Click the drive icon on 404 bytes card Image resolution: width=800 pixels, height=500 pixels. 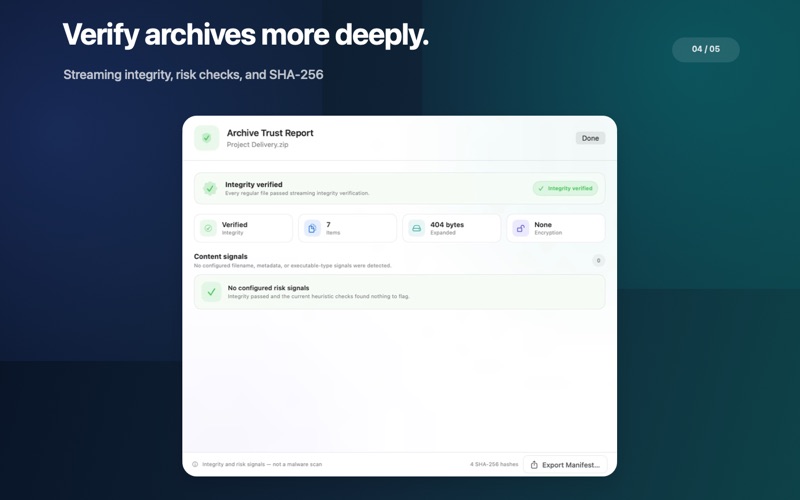[x=416, y=228]
